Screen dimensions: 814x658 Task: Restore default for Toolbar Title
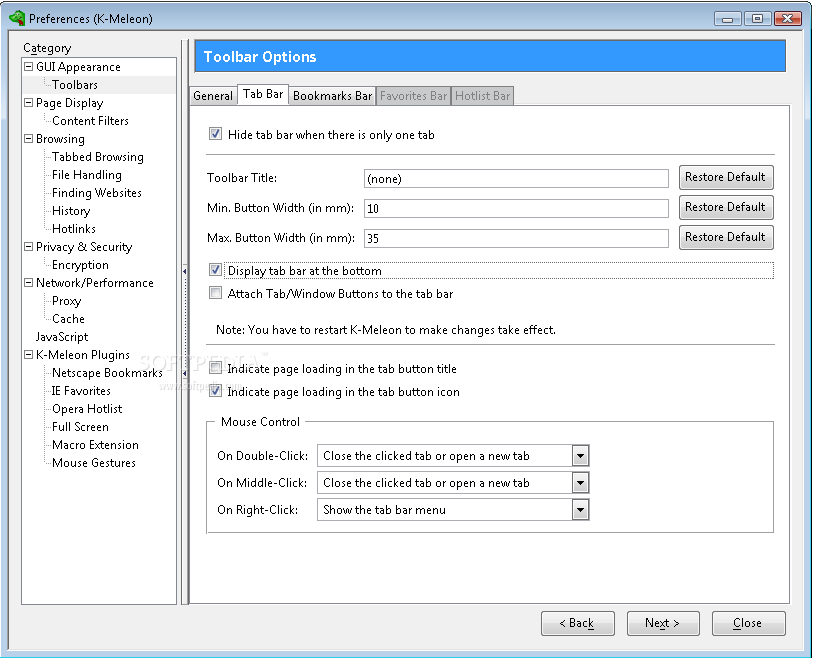[726, 178]
